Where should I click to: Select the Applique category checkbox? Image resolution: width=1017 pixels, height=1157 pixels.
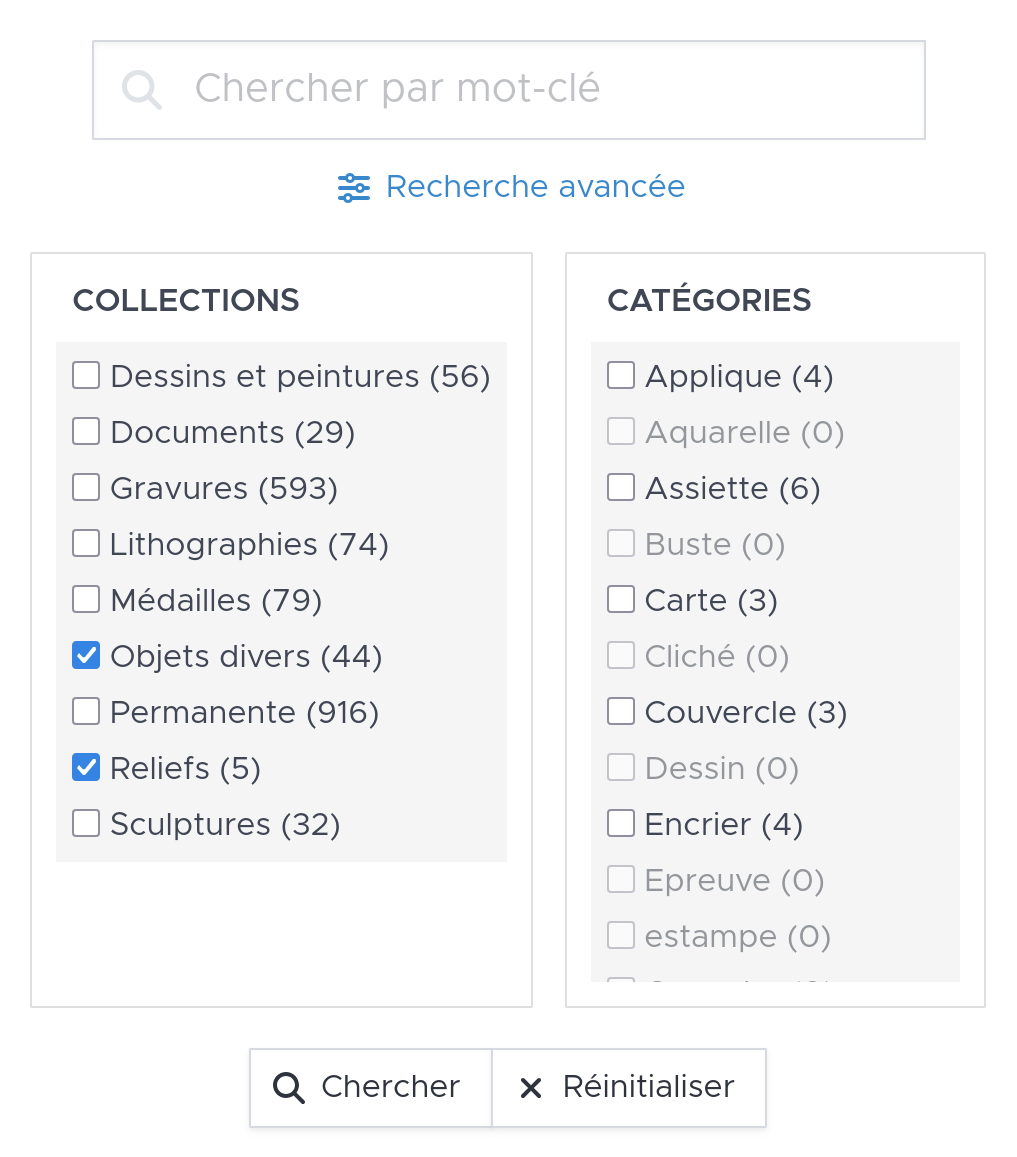point(621,376)
